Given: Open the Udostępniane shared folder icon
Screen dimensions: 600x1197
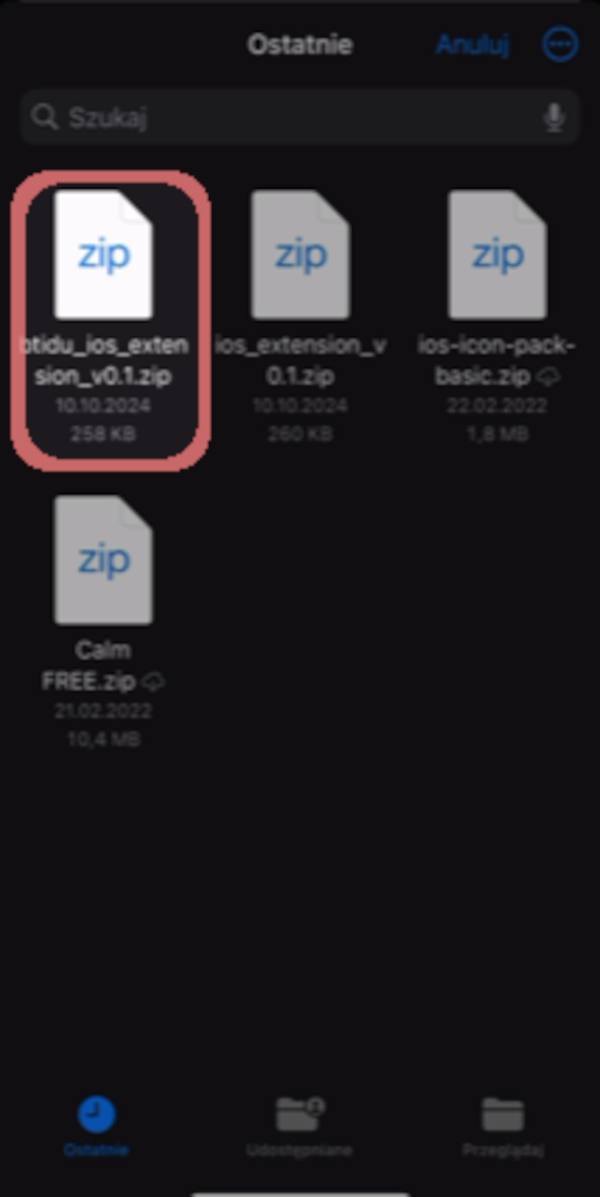Looking at the screenshot, I should [300, 1115].
